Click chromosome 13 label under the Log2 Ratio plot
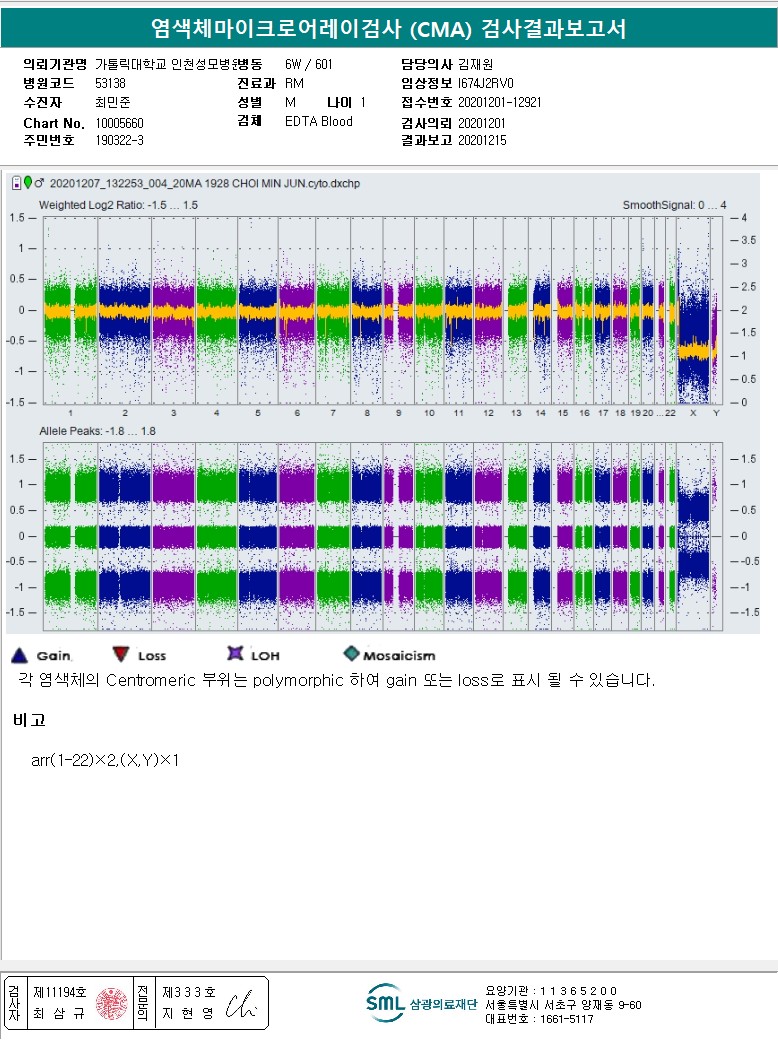The height and width of the screenshot is (1040, 778). pos(516,413)
